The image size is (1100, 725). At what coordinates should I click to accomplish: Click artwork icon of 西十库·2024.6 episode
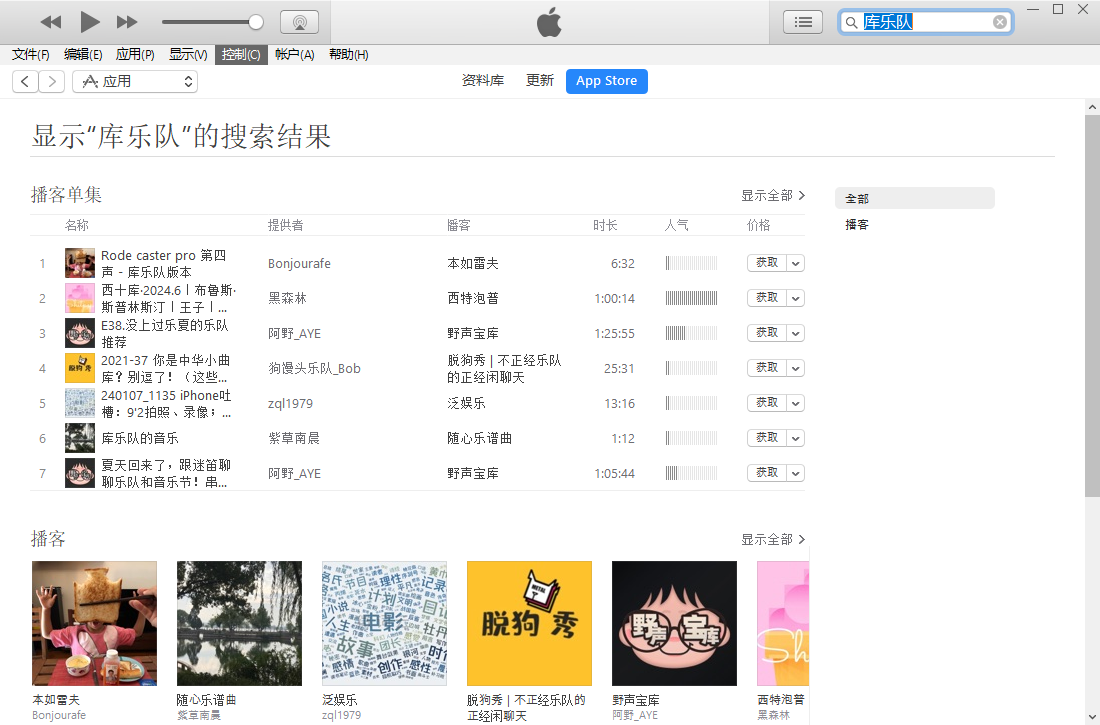(x=80, y=298)
